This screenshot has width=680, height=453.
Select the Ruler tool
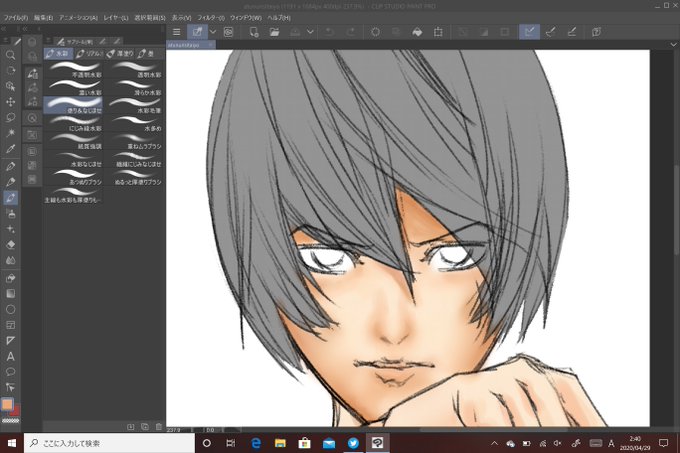pyautogui.click(x=10, y=341)
